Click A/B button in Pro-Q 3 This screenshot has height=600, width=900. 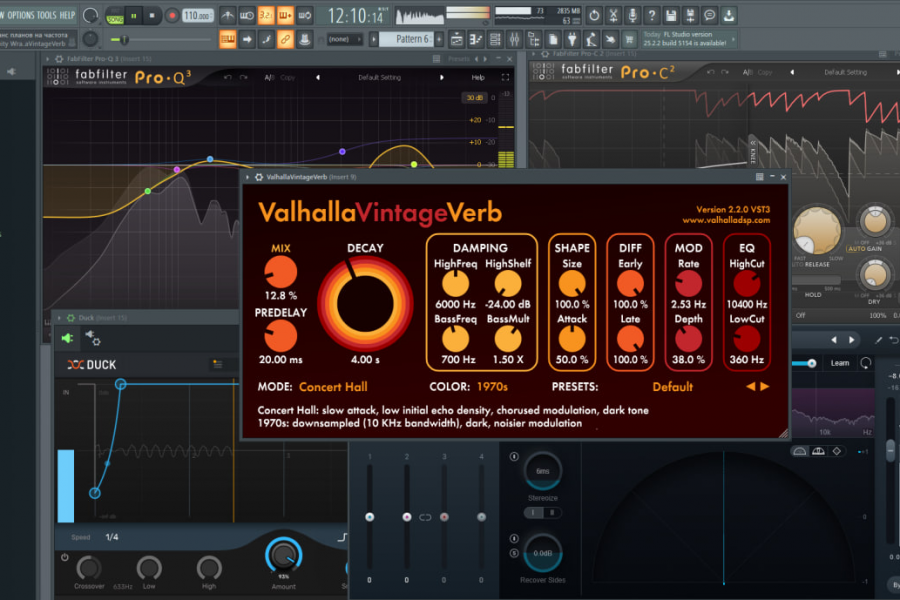pyautogui.click(x=269, y=78)
